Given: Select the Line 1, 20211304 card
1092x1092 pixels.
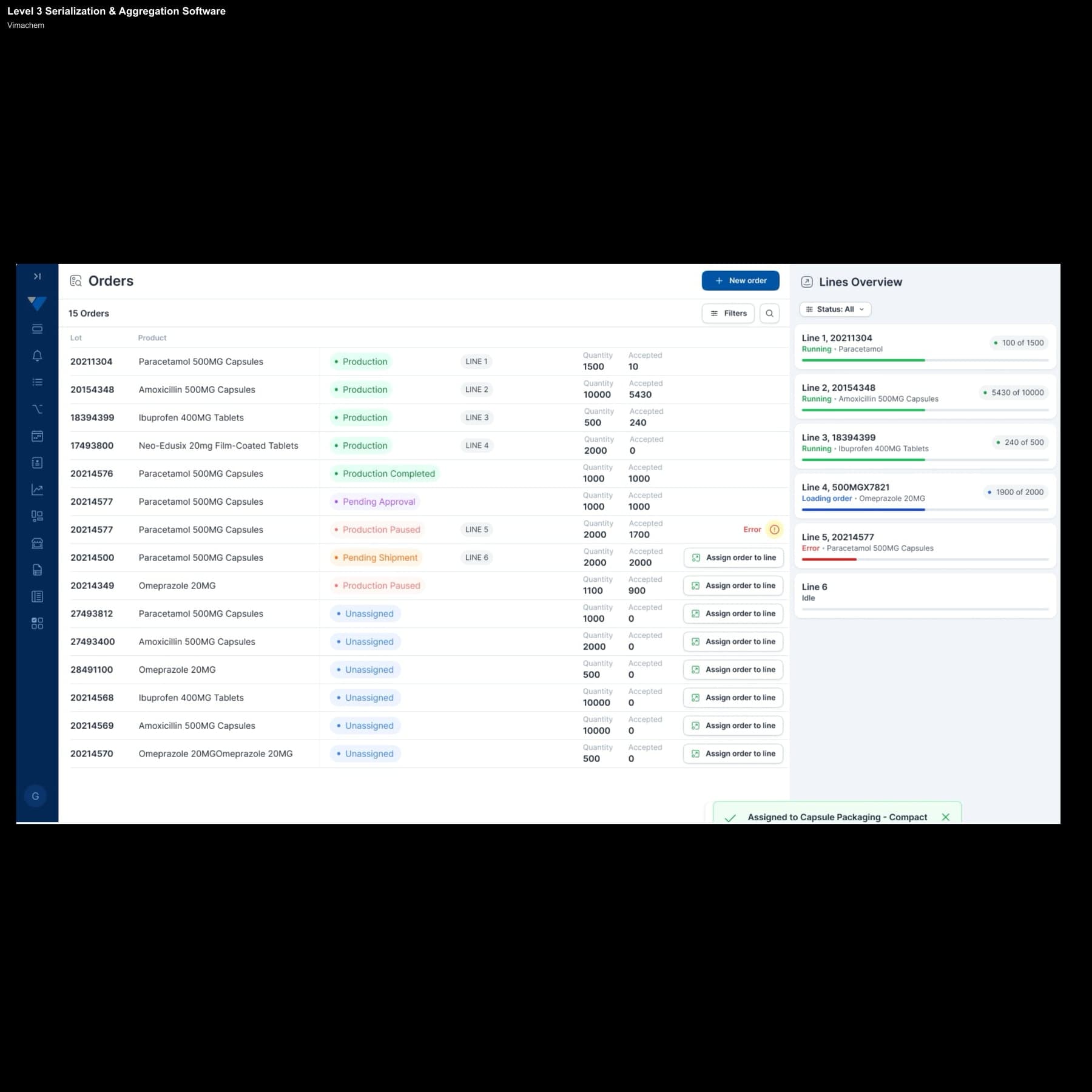Looking at the screenshot, I should 925,347.
